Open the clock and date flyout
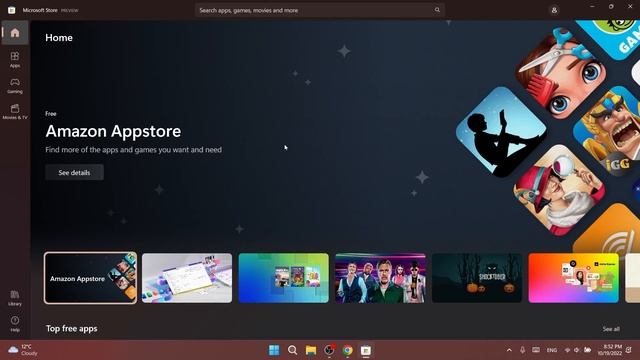 609,350
